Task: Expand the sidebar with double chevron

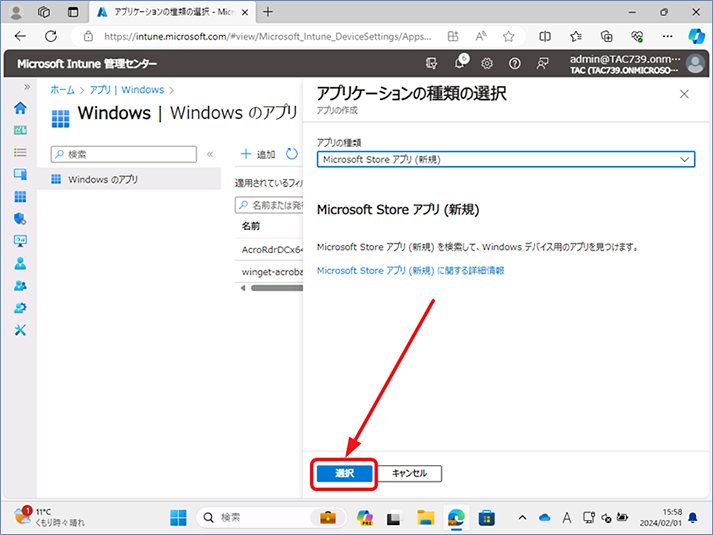Action: [27, 87]
